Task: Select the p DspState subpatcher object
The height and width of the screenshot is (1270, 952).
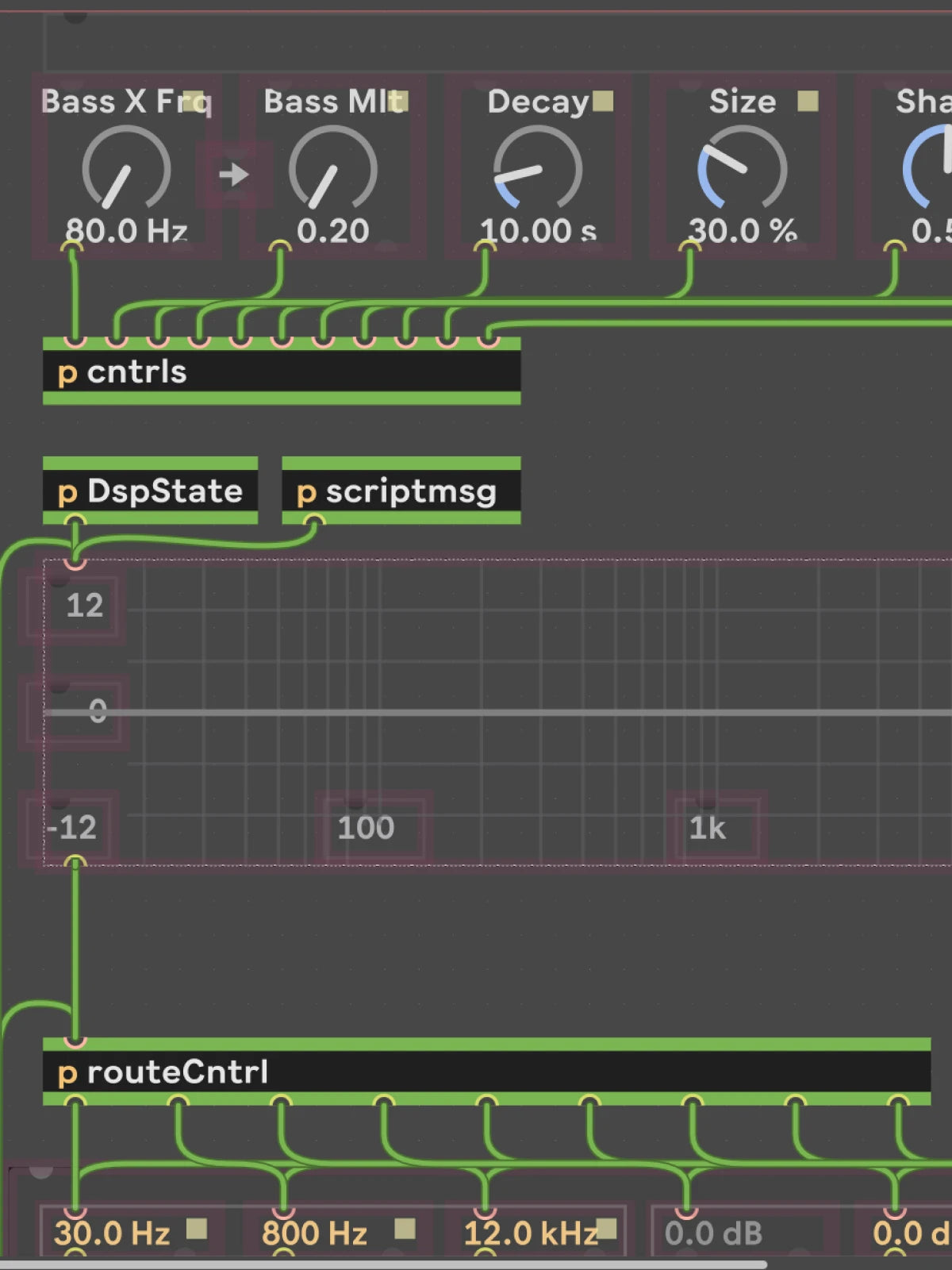Action: pyautogui.click(x=150, y=491)
